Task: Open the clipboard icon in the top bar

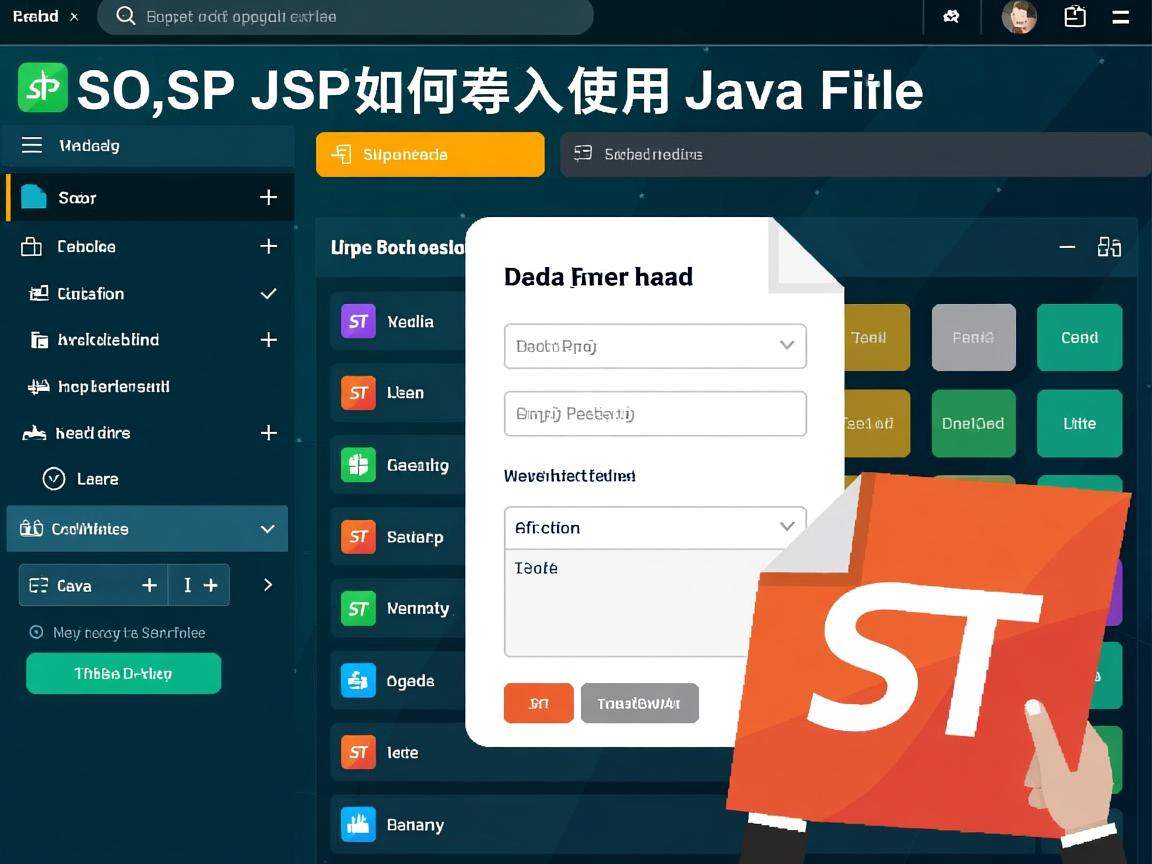Action: 1074,17
